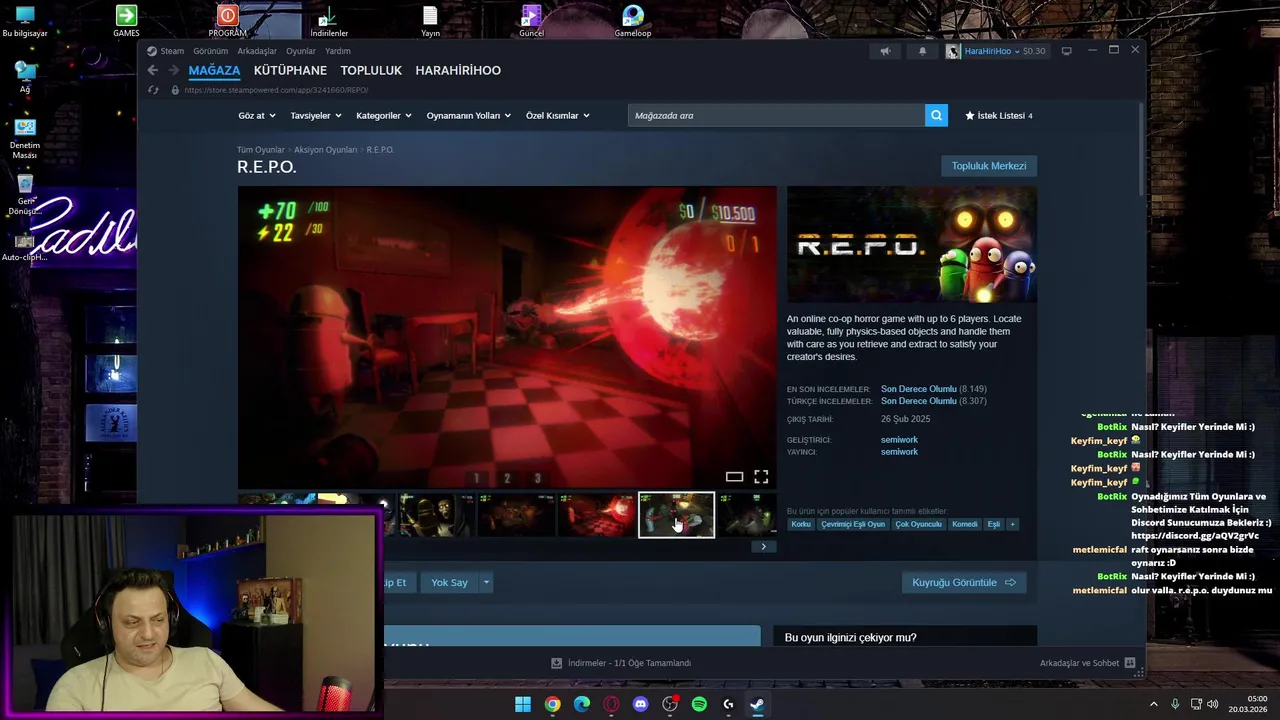The width and height of the screenshot is (1280, 720).
Task: Switch to the HARAHİRİHOO profile tab
Action: [458, 70]
